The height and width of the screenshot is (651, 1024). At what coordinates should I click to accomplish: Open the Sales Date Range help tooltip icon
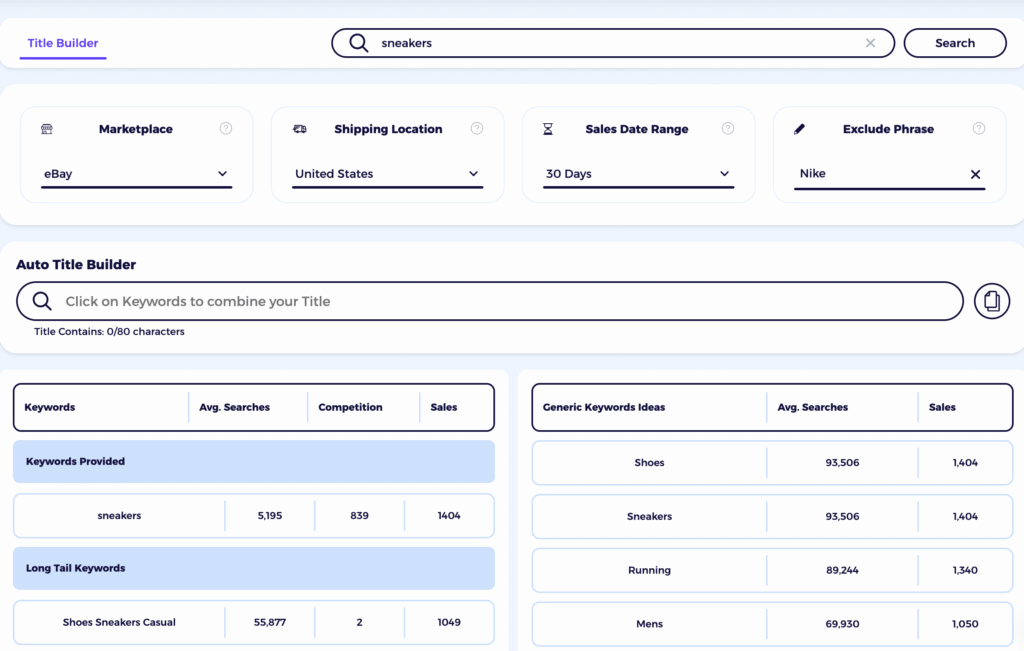point(727,128)
